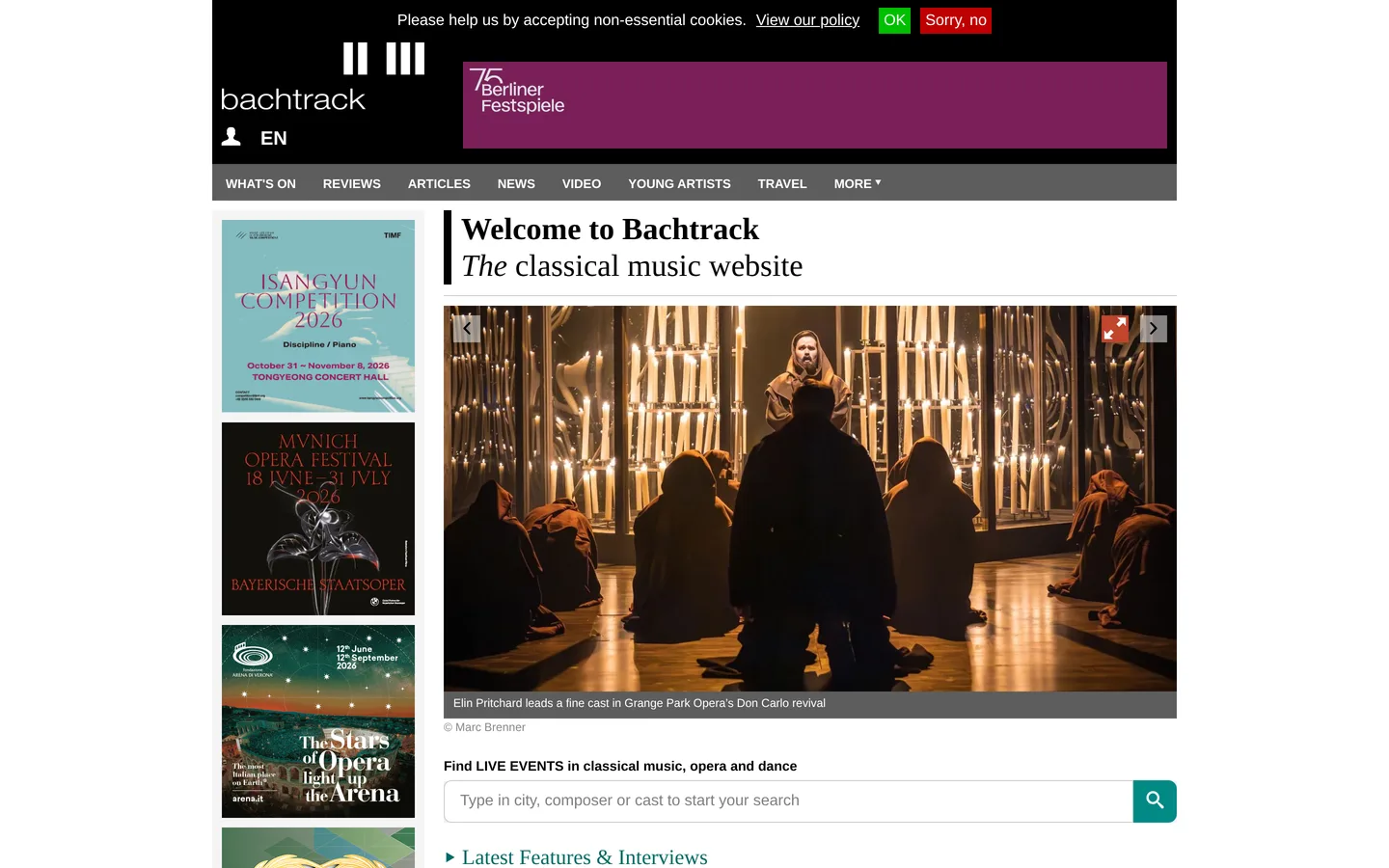
Task: Select the Video menu item
Action: coord(582,183)
